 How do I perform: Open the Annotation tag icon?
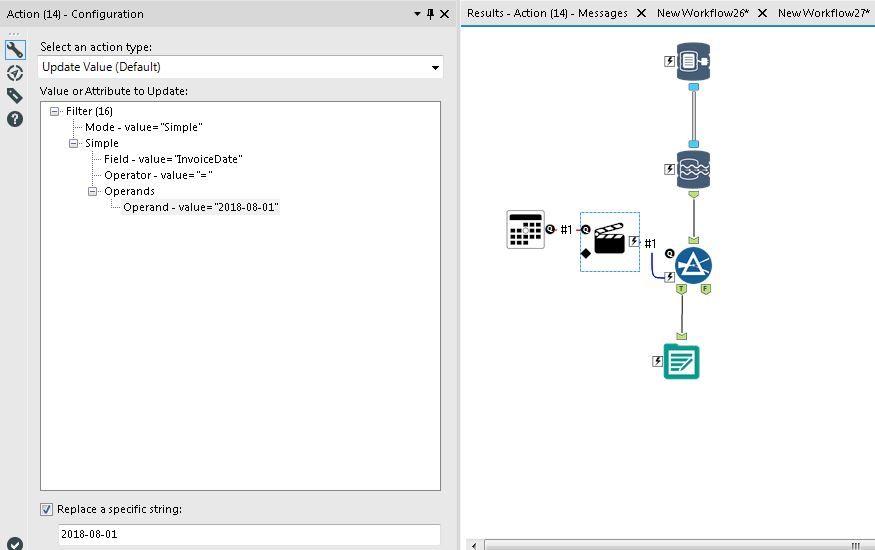pyautogui.click(x=15, y=96)
